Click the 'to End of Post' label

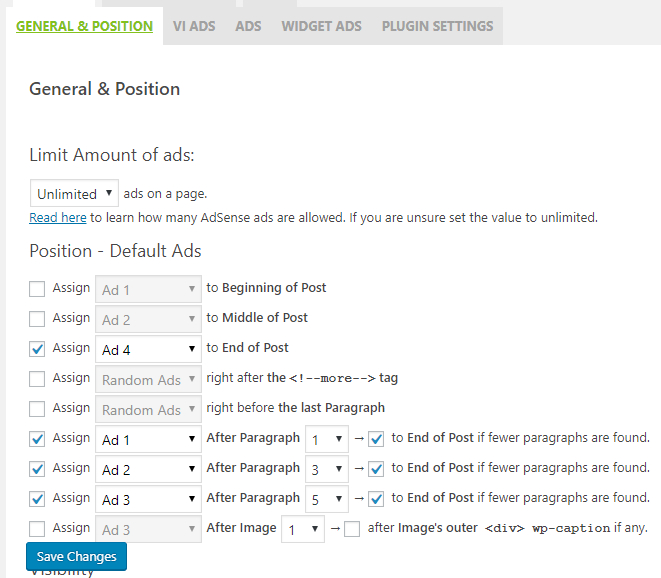tap(247, 347)
